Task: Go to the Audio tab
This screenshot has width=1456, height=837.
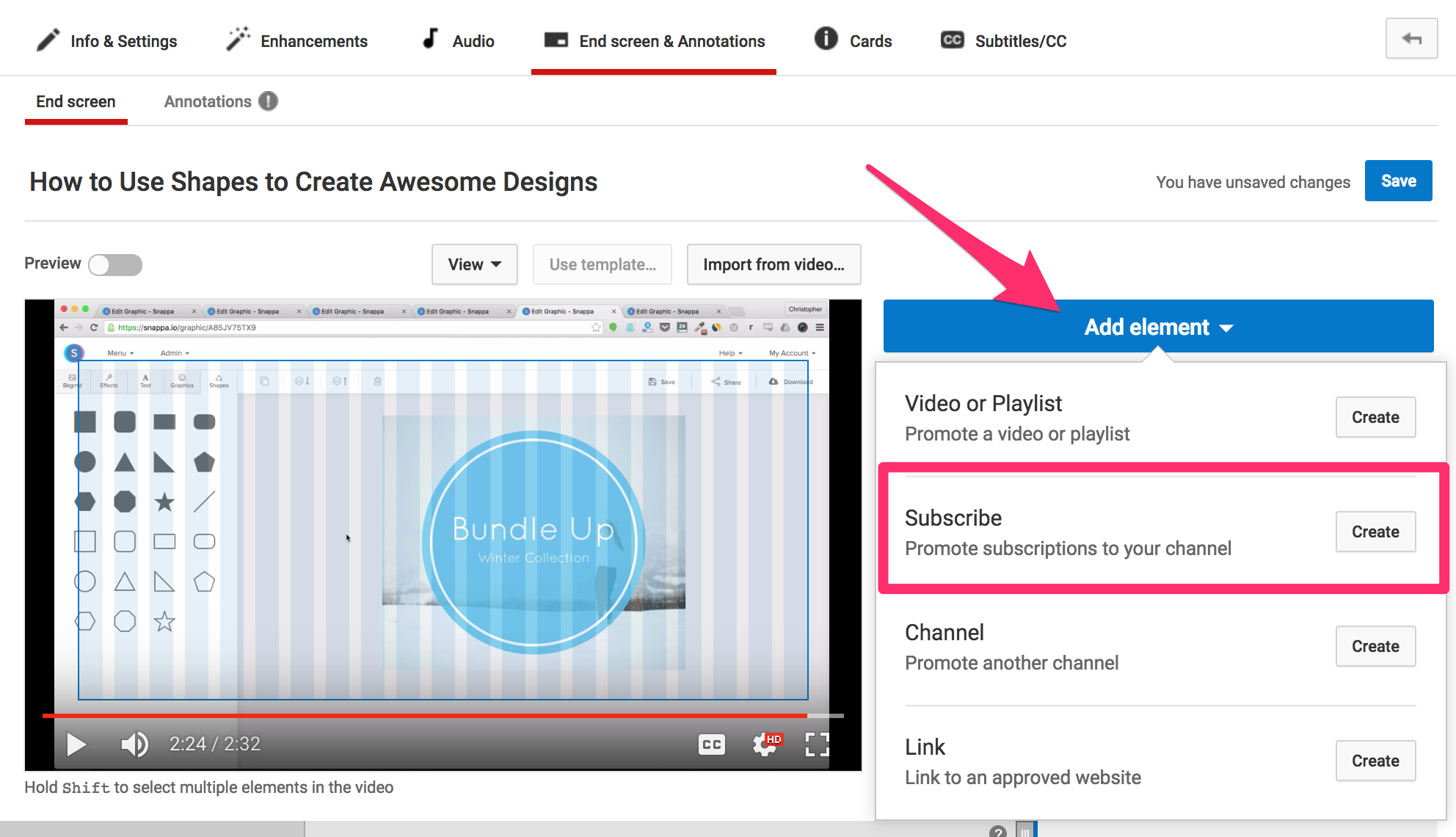Action: [458, 40]
